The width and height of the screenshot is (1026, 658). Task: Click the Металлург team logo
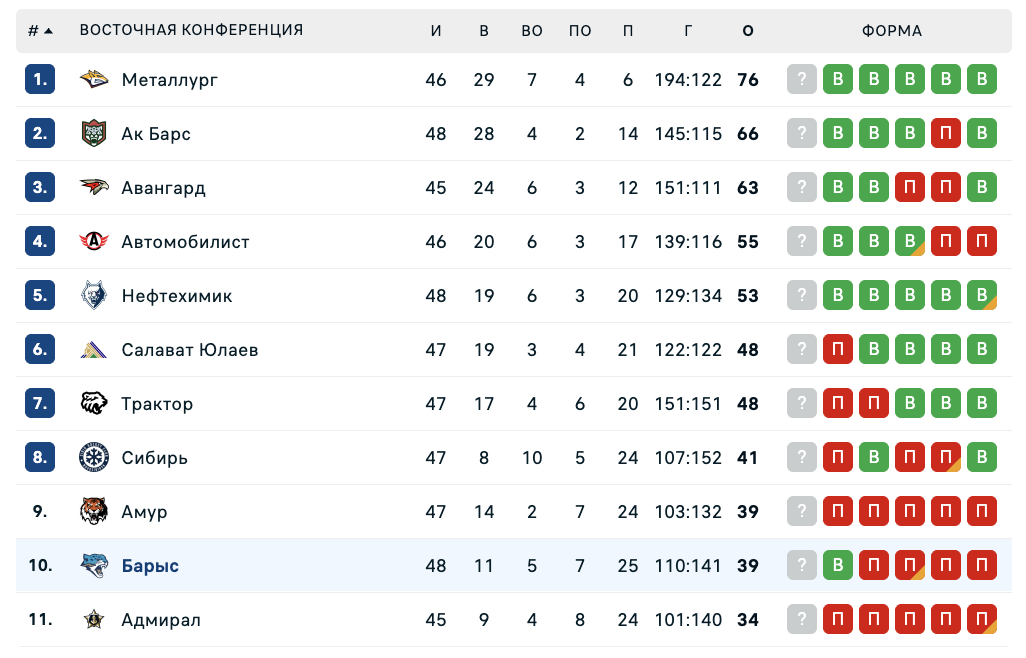[94, 80]
